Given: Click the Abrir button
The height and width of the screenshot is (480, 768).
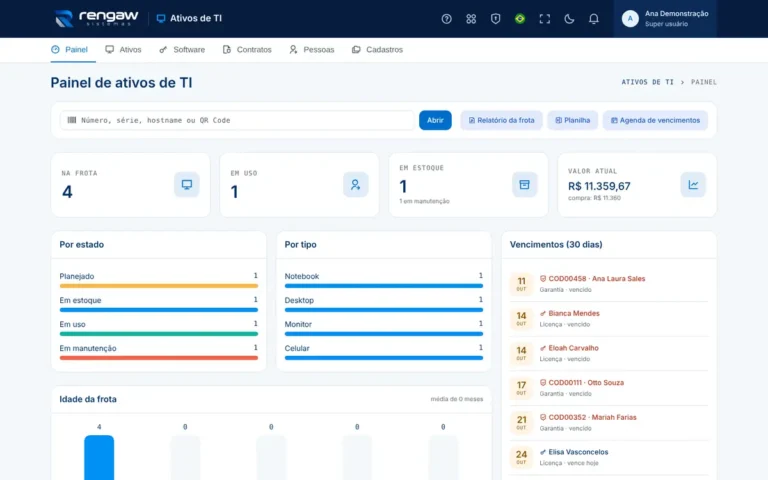Looking at the screenshot, I should pos(435,120).
